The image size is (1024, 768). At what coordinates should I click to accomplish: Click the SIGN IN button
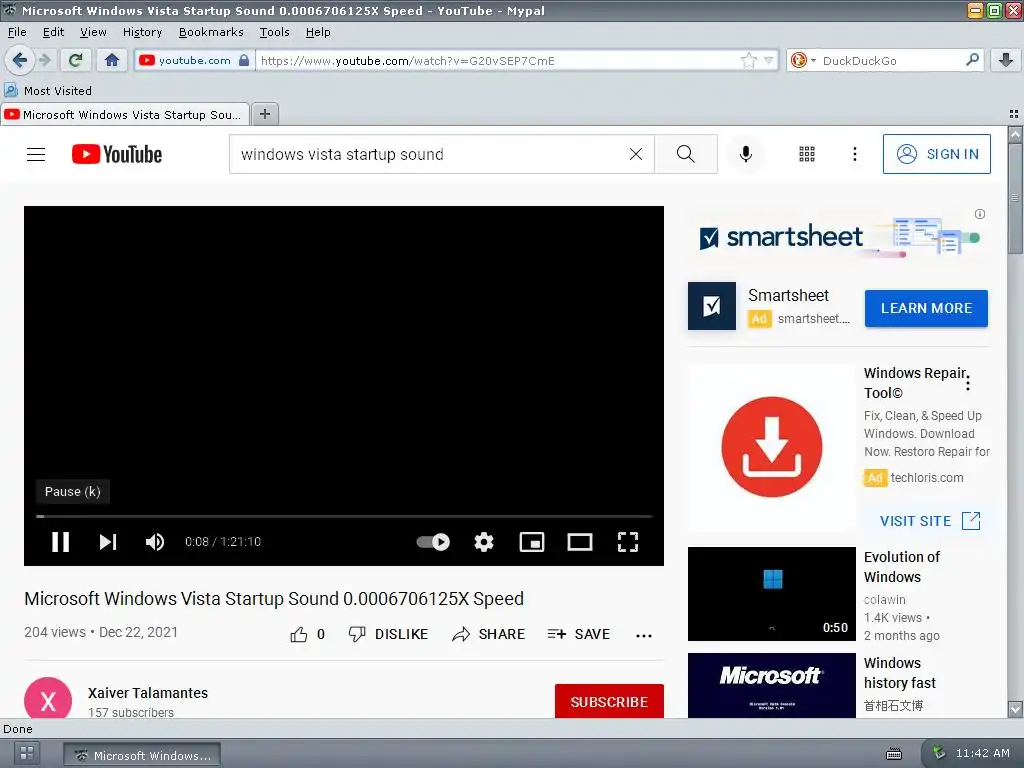point(936,154)
